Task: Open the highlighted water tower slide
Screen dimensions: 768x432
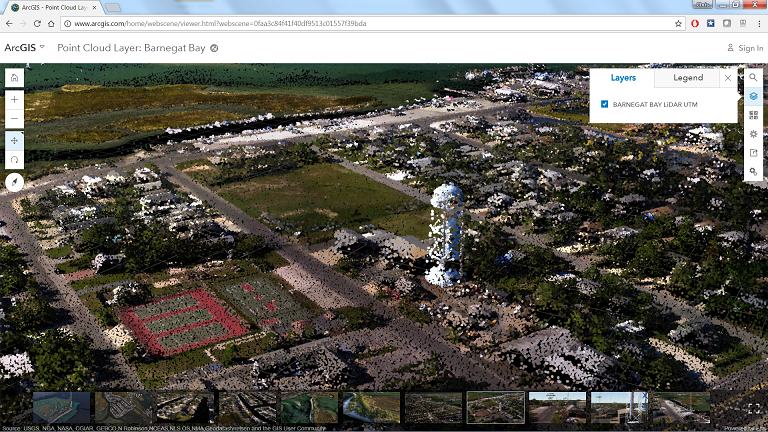Action: tap(496, 408)
